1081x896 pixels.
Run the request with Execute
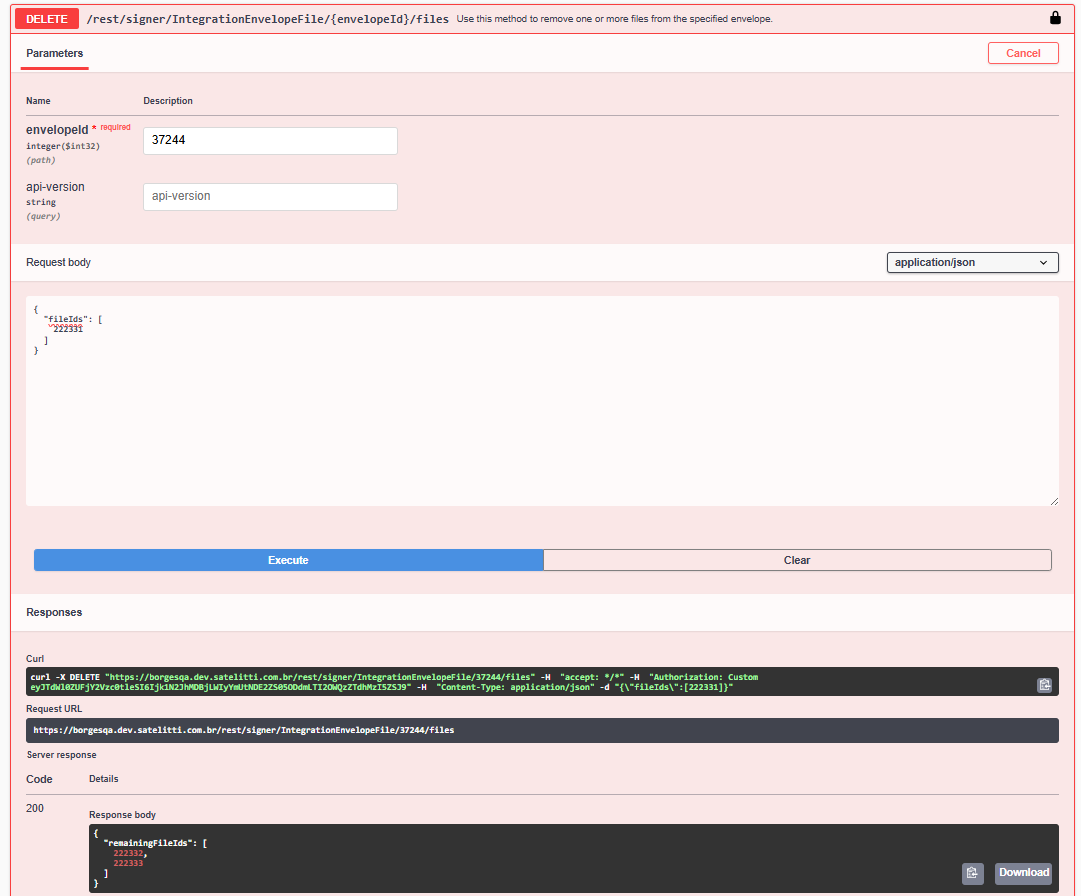pos(288,560)
